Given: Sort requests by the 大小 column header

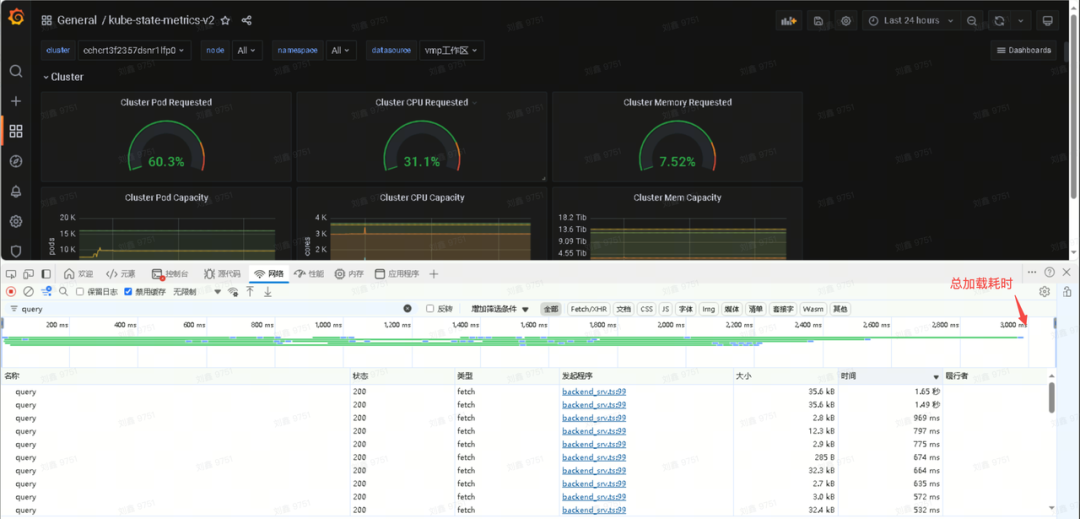Looking at the screenshot, I should click(x=785, y=377).
